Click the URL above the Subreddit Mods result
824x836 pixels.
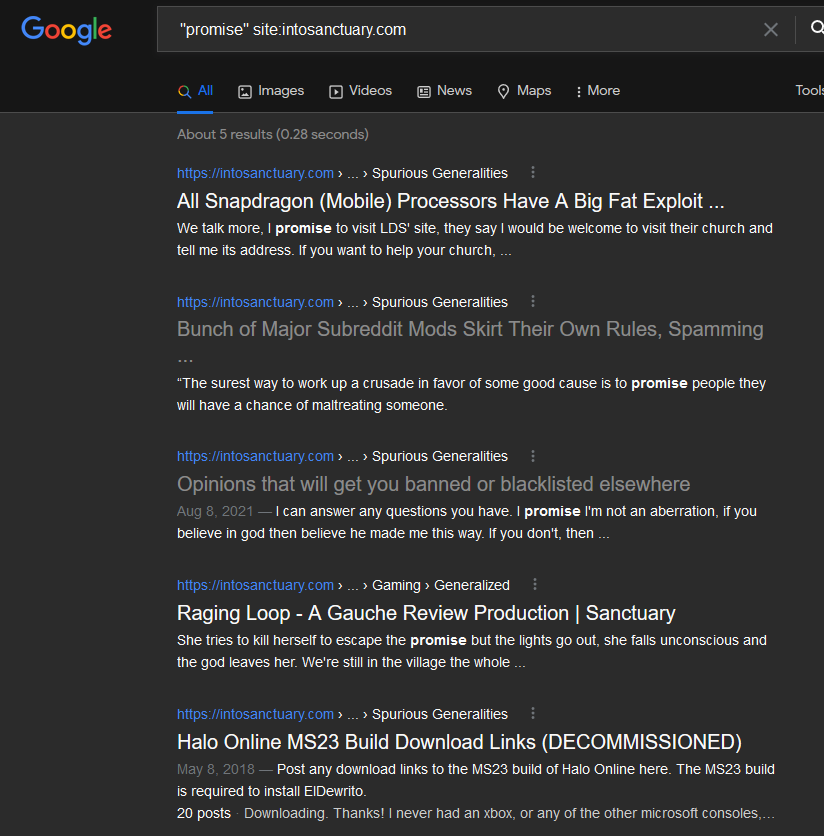point(255,302)
